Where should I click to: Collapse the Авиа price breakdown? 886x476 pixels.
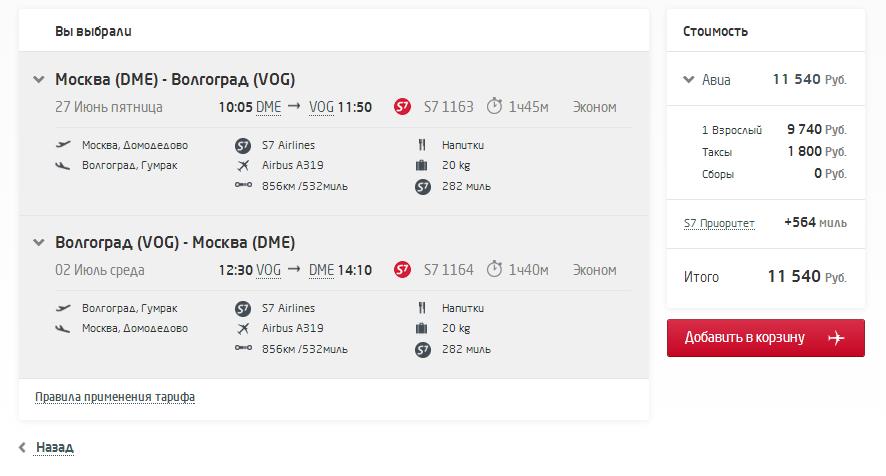tap(688, 80)
